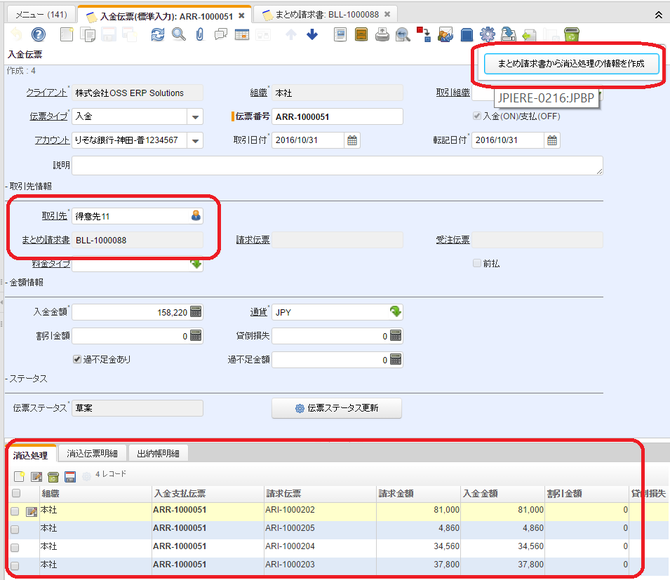670x580 pixels.
Task: Open the calendar for 転記日付
Action: click(552, 140)
